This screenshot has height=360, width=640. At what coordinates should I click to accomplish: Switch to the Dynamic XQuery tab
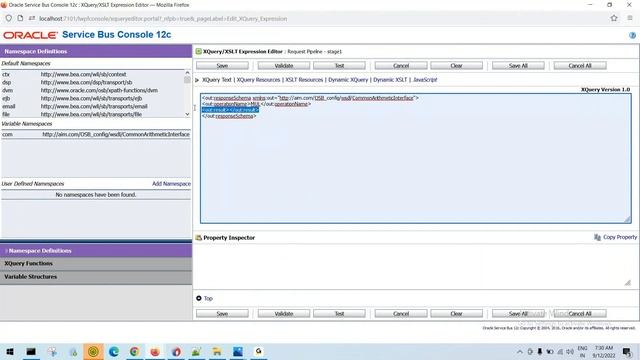[x=348, y=80]
